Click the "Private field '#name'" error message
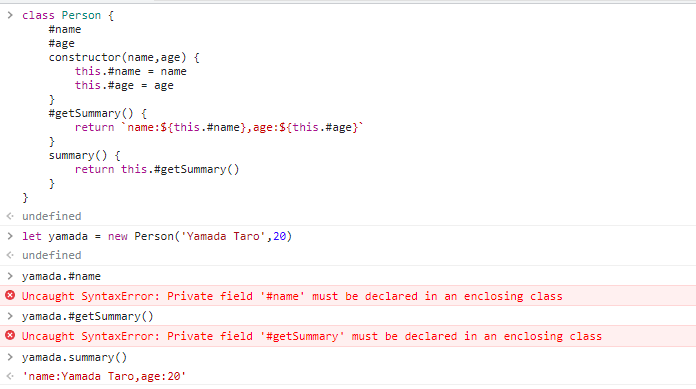This screenshot has height=389, width=696. (292, 296)
